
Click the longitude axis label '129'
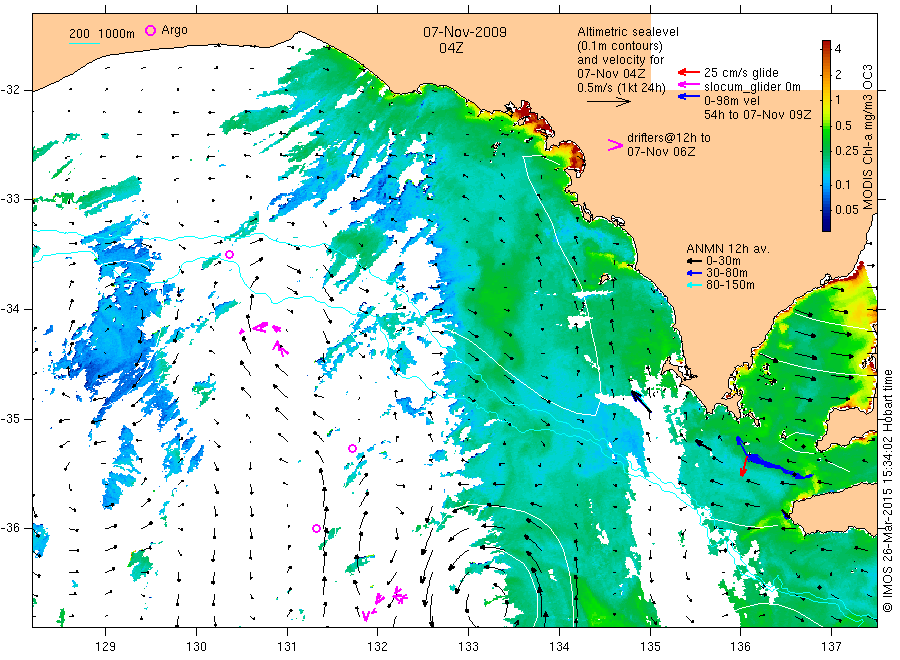[106, 647]
